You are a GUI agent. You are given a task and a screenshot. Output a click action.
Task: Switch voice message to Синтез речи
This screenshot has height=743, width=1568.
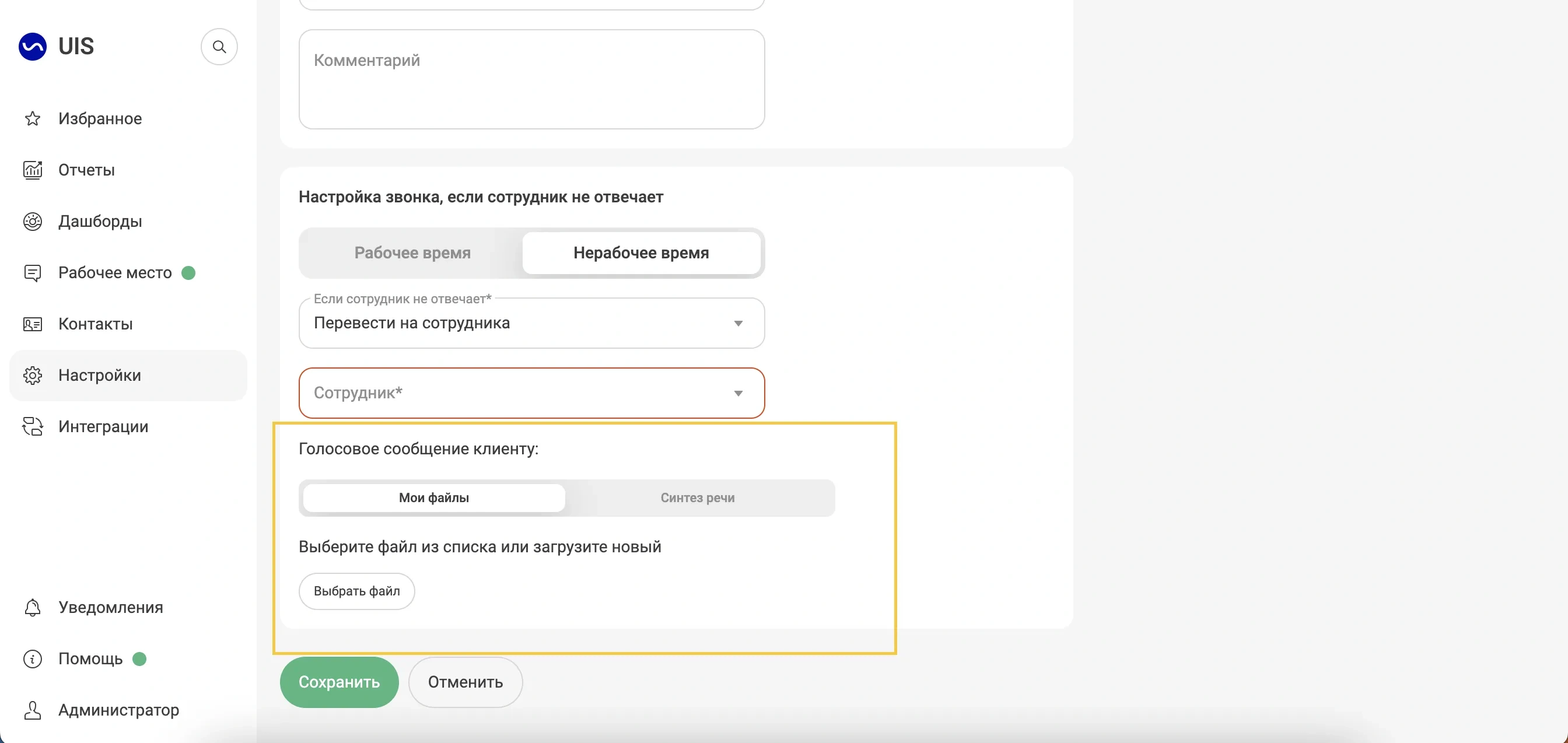[698, 498]
